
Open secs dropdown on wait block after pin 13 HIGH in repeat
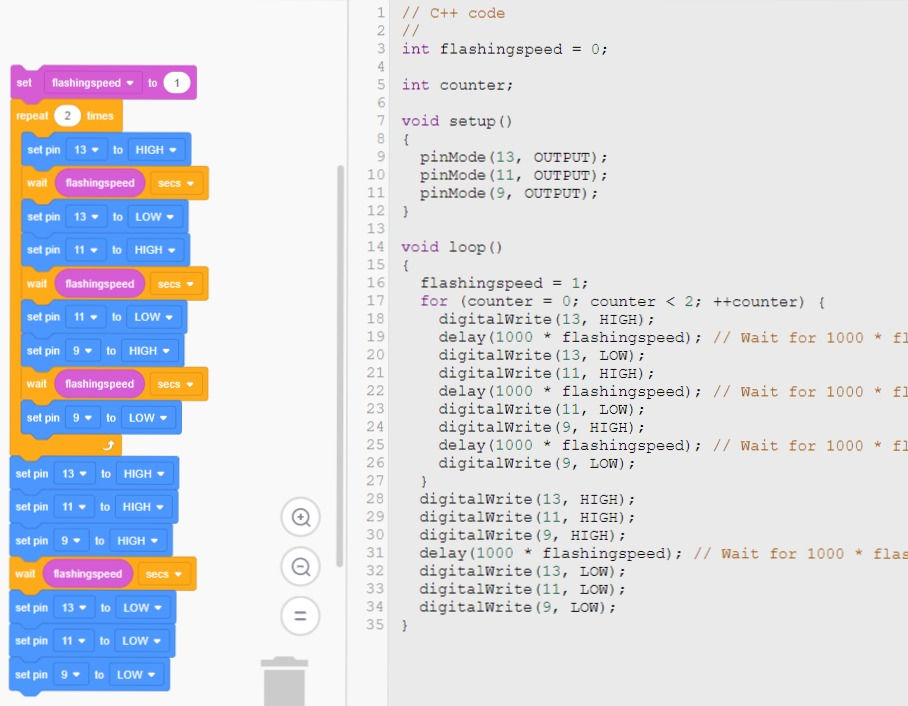(176, 183)
